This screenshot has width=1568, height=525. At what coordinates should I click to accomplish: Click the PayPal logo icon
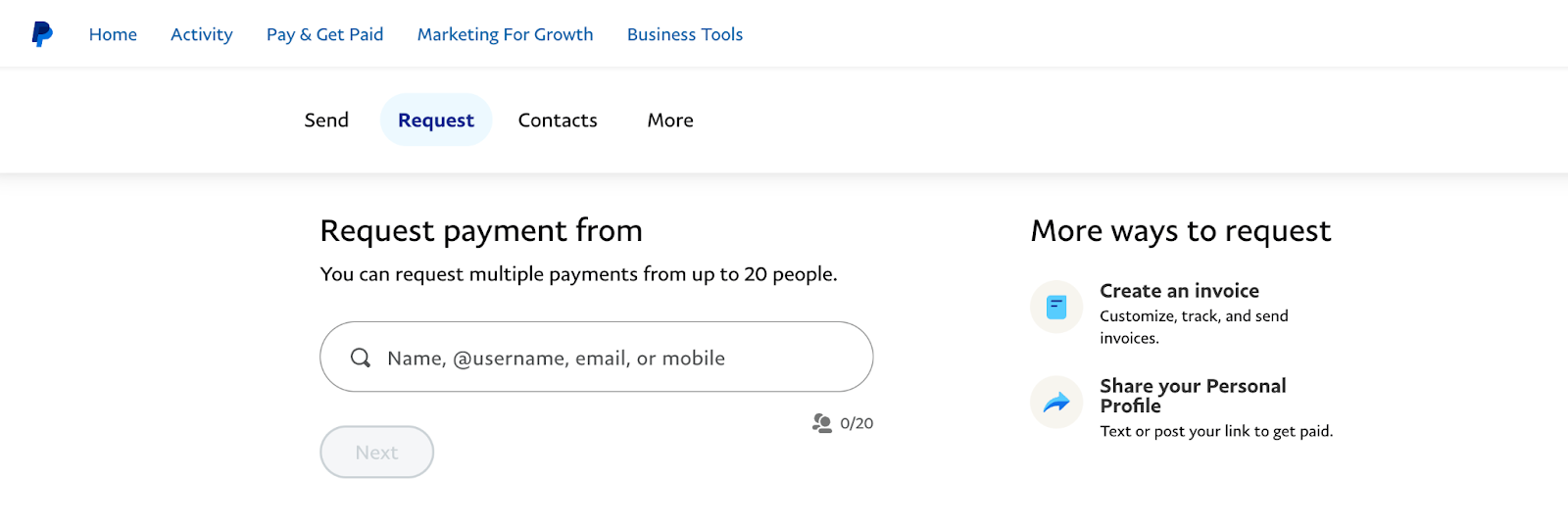click(x=42, y=34)
